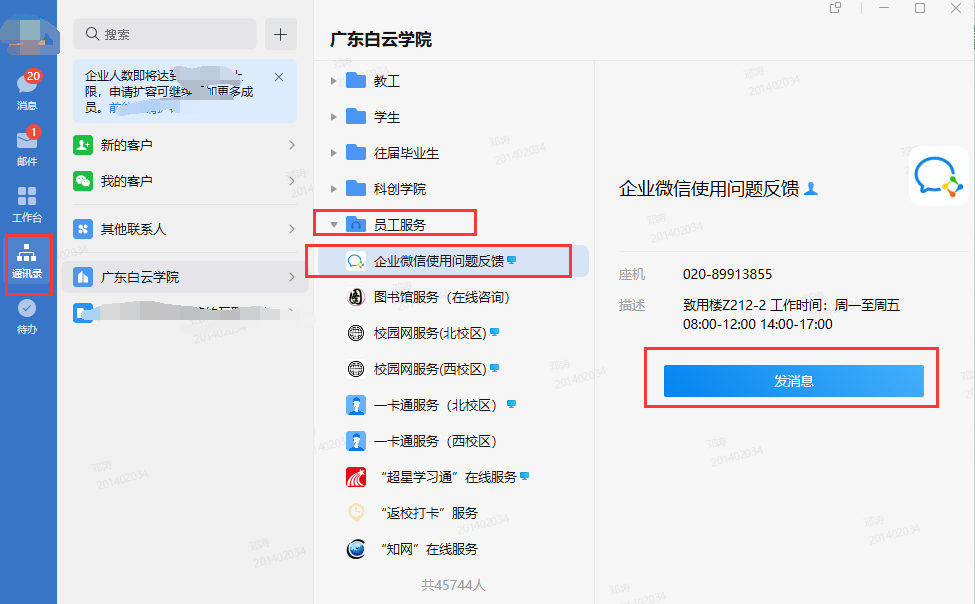
Task: Select 其他联系人 in contact list
Action: coord(185,229)
